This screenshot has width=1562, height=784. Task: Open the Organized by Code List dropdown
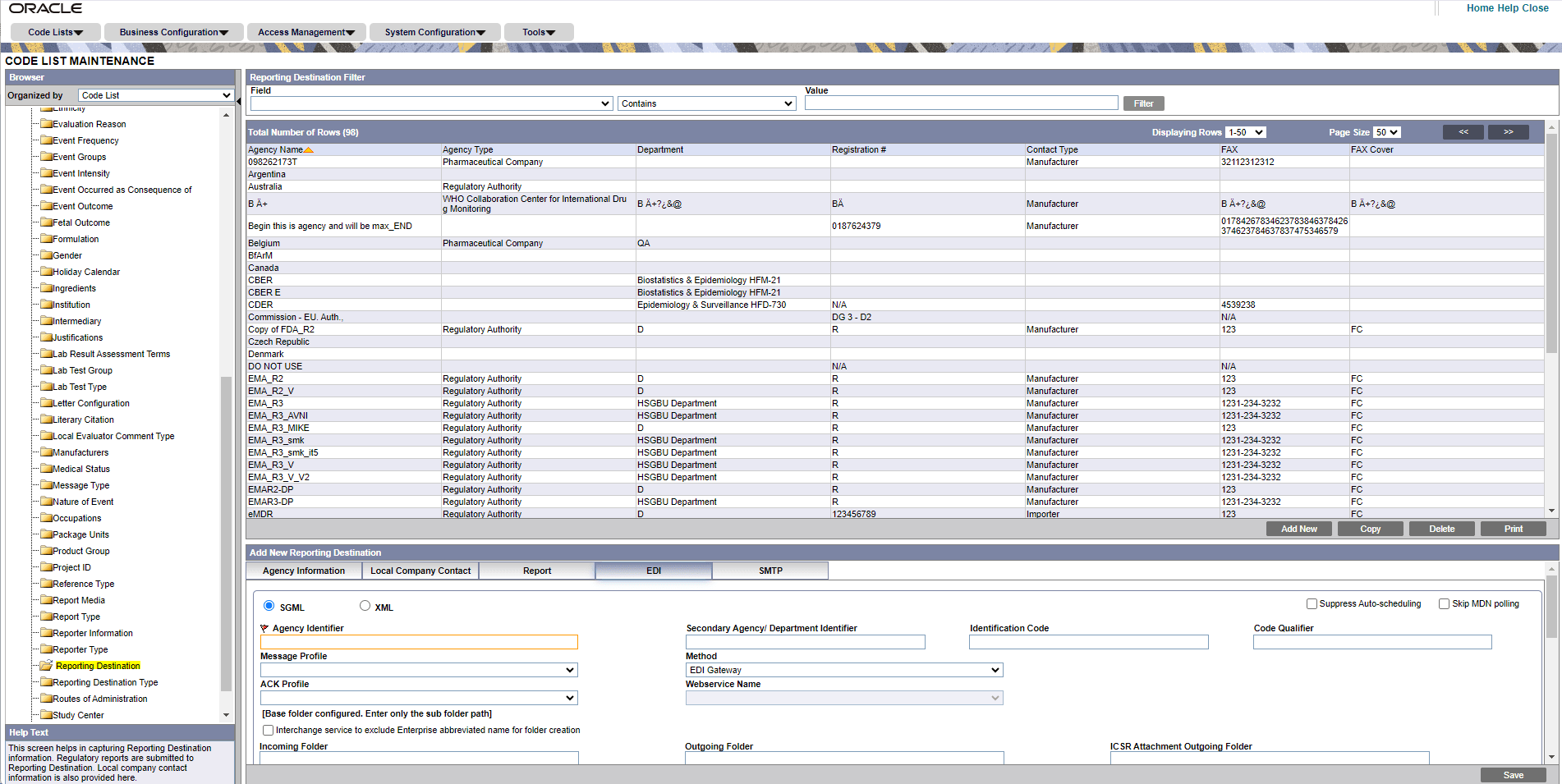pos(156,95)
